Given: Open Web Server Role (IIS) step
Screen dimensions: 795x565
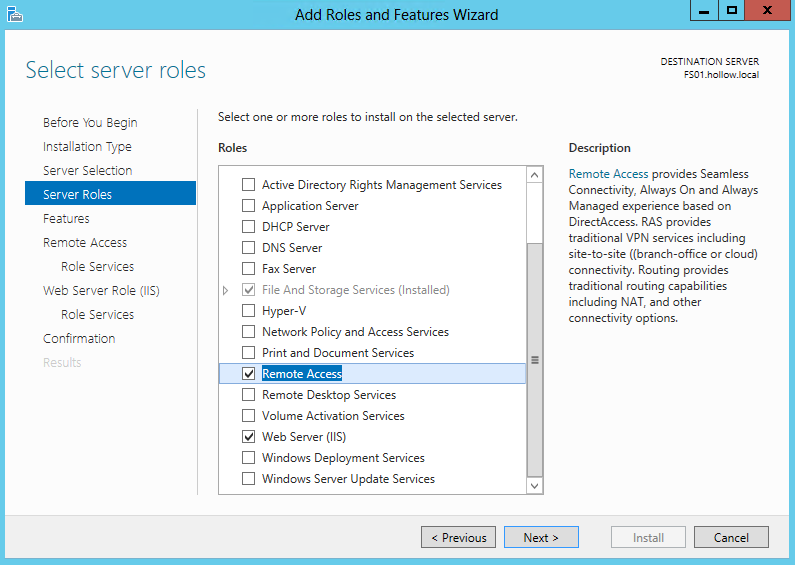Looking at the screenshot, I should point(101,291).
